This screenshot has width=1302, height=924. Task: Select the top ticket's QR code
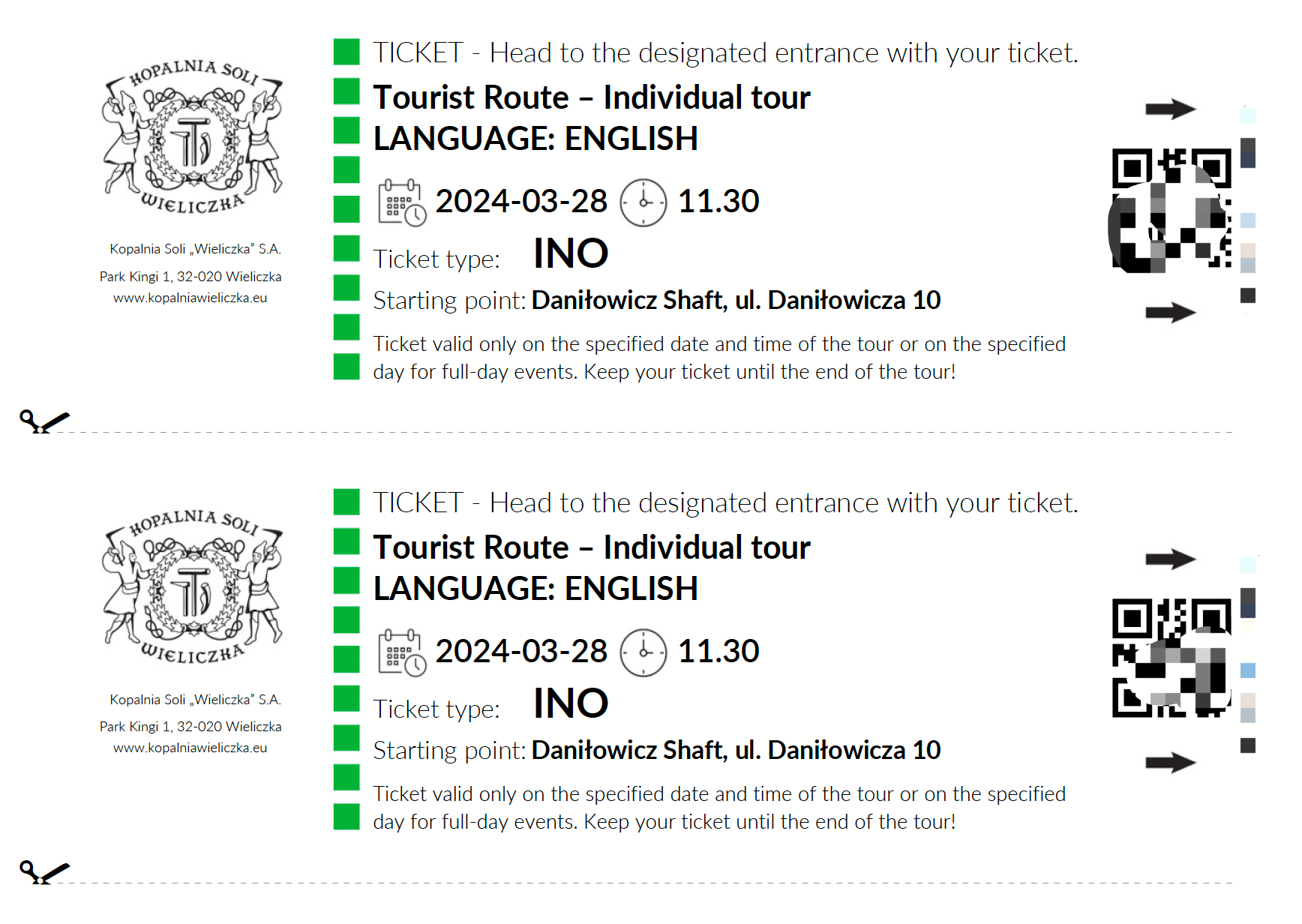1171,210
